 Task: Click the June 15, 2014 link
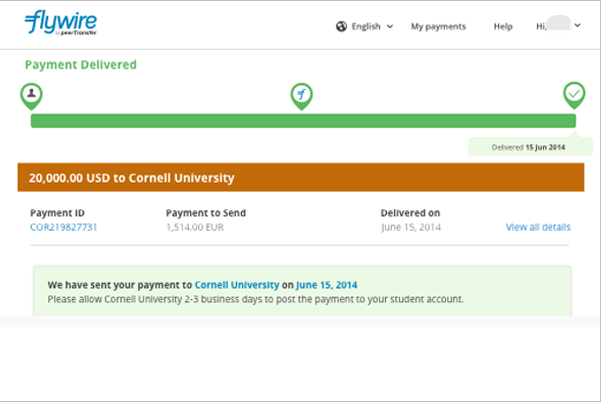click(x=327, y=285)
